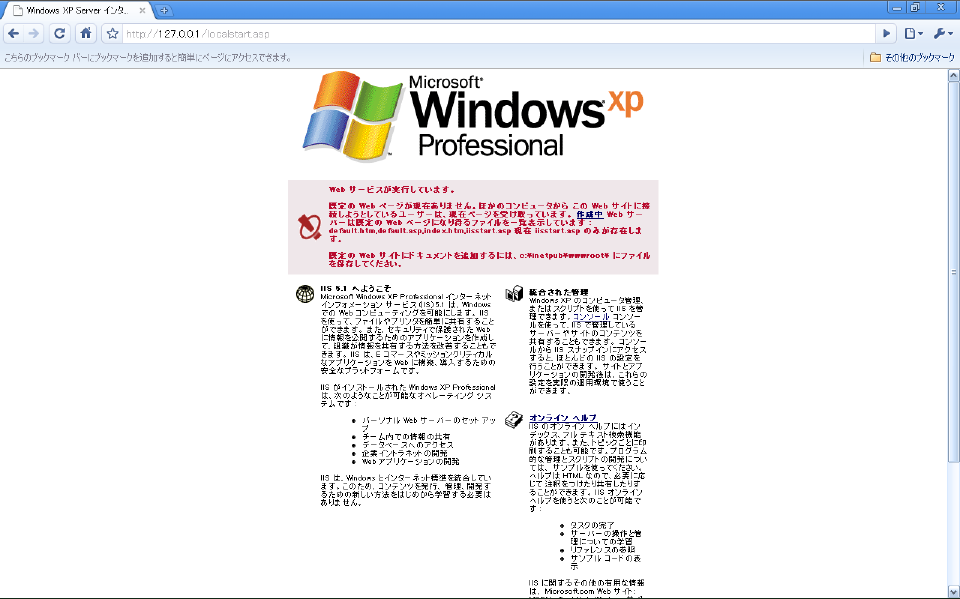Click the 'Web サービスが実行しています。' text
This screenshot has height=599, width=960.
(x=392, y=189)
